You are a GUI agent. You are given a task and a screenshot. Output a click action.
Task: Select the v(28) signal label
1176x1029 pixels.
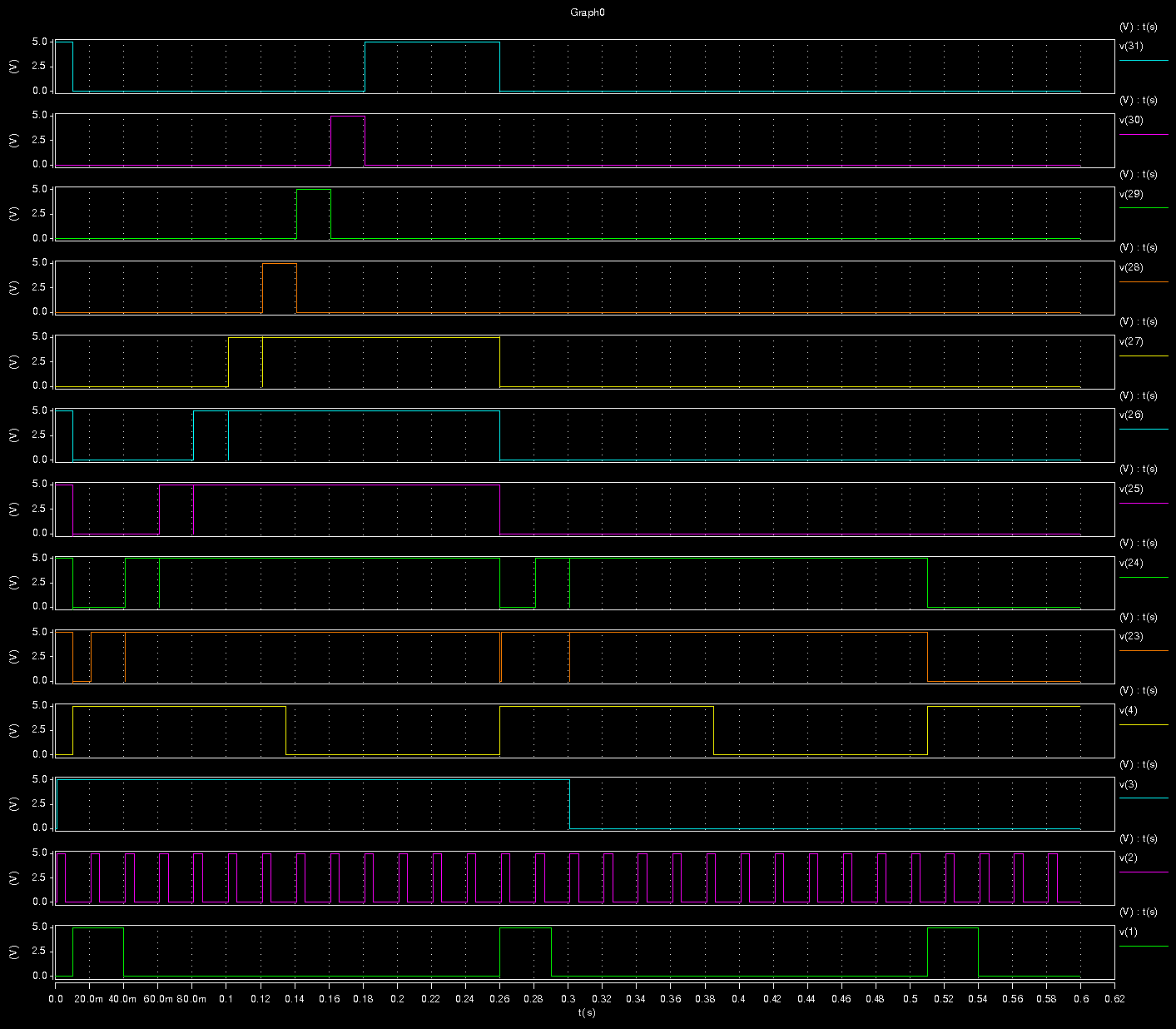tap(1131, 268)
